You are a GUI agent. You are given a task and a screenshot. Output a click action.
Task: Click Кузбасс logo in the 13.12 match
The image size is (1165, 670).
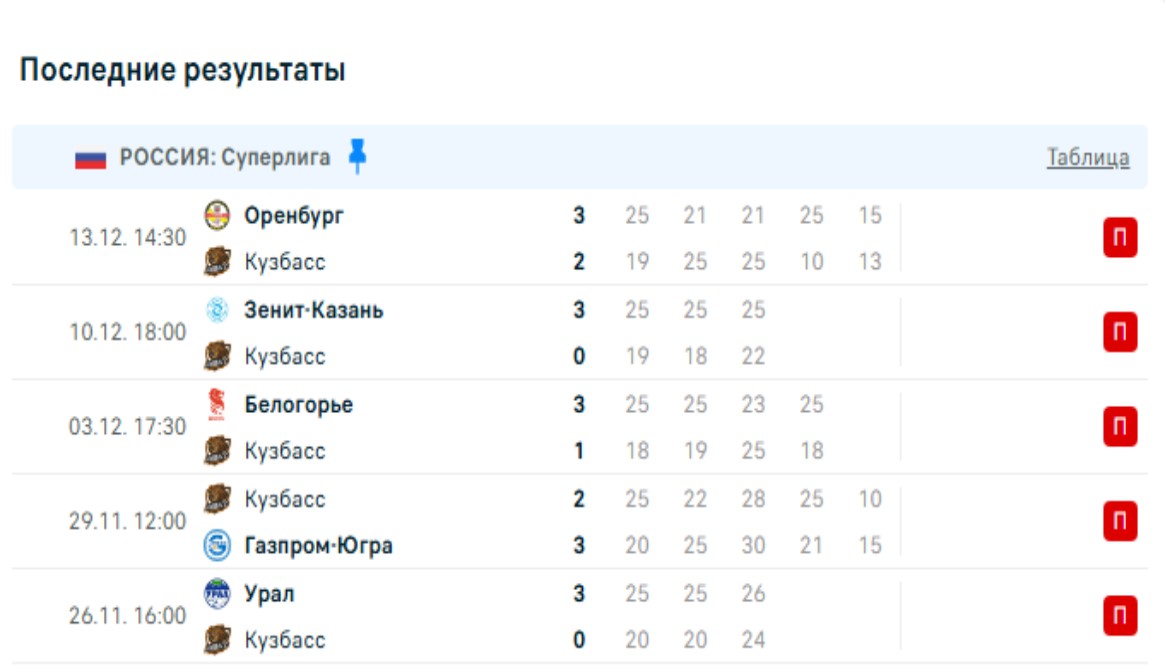[x=217, y=262]
